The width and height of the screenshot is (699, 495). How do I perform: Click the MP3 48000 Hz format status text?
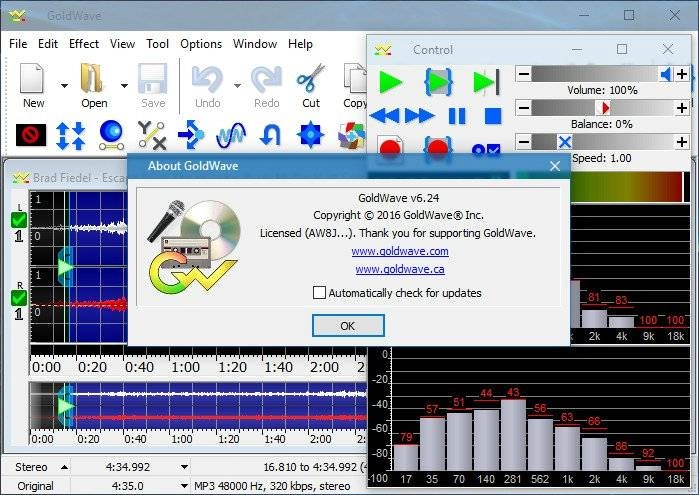pos(272,486)
